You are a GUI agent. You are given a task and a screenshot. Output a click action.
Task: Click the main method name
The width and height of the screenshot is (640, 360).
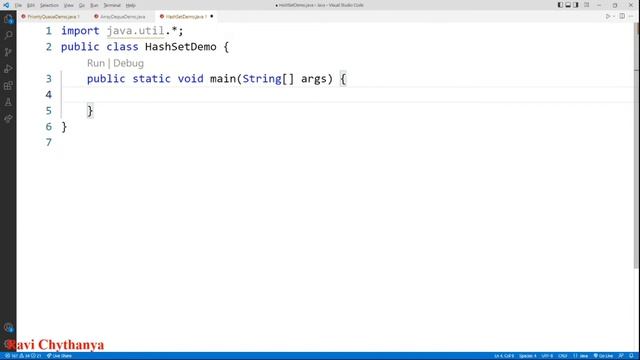point(223,79)
